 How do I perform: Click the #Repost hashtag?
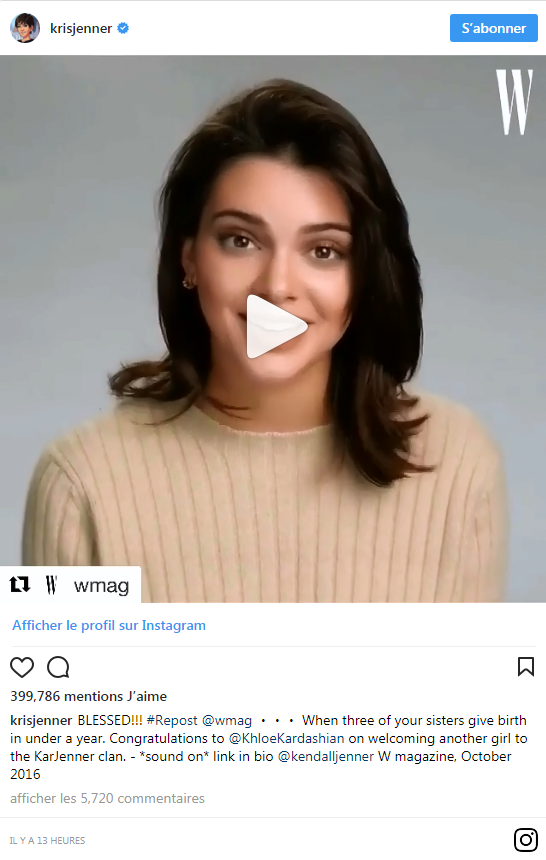[172, 720]
